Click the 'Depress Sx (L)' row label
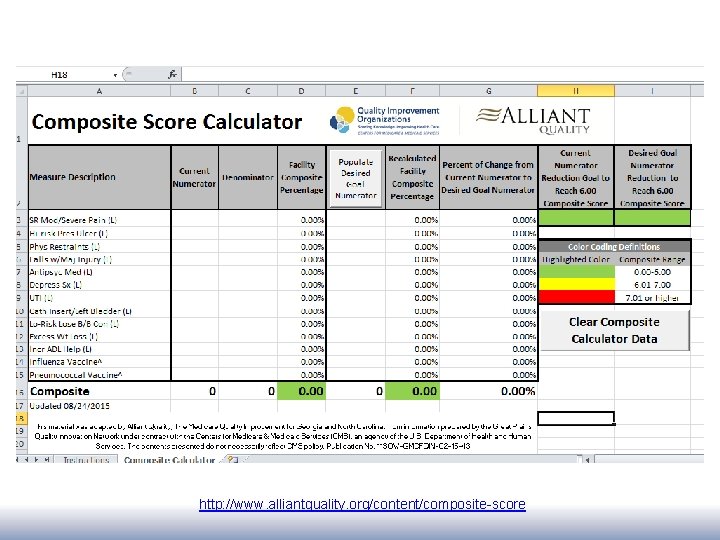 (x=56, y=285)
